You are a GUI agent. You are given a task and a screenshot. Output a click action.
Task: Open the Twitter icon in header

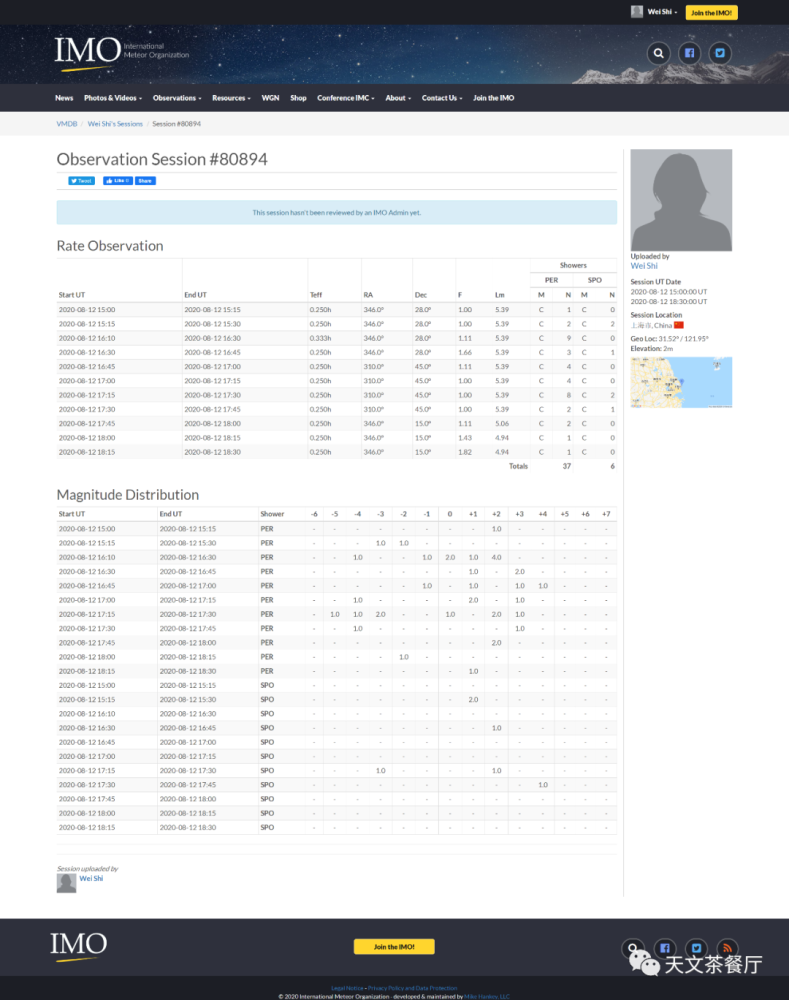[719, 53]
